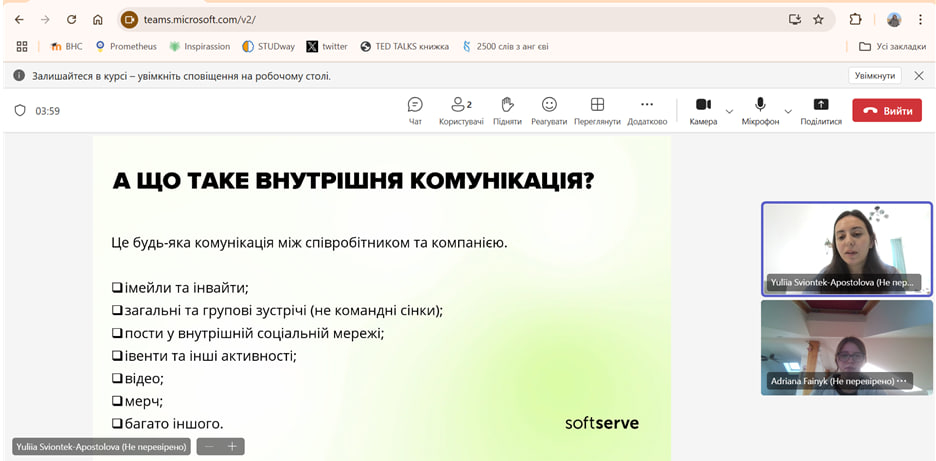
Task: Go back using browser back arrow
Action: (19, 20)
